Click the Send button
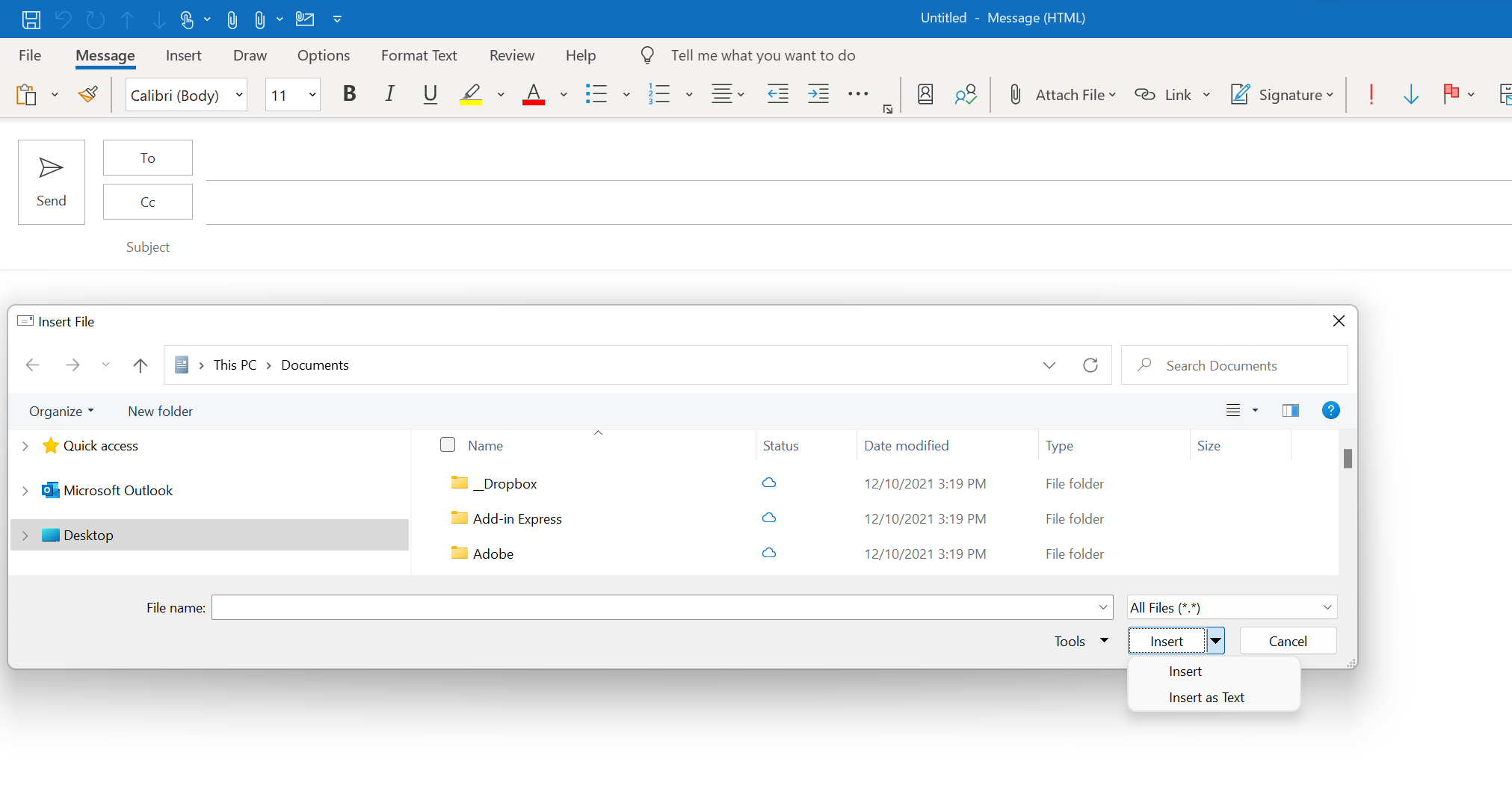This screenshot has width=1512, height=800. coord(52,182)
